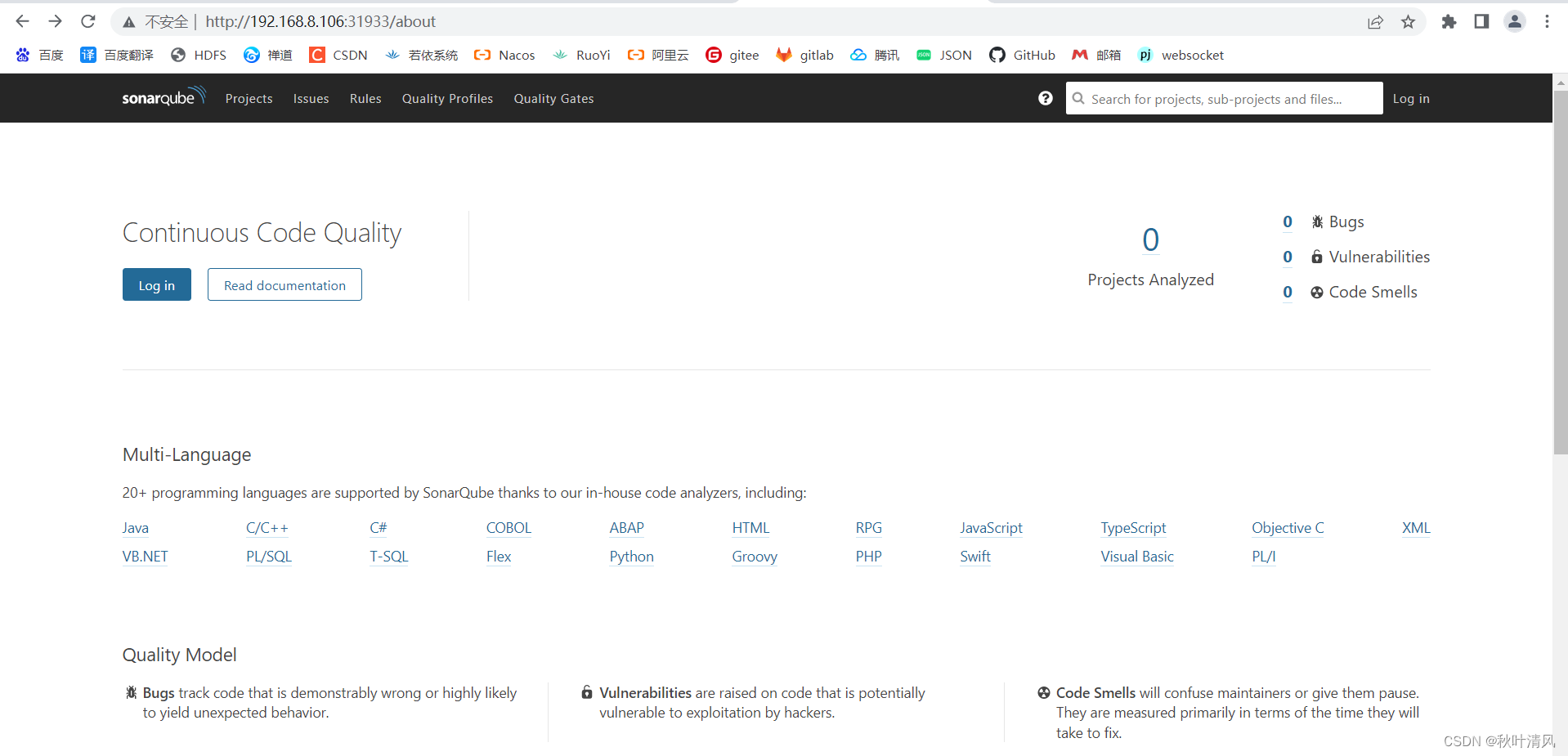Click the Code Smells count link
1568x756 pixels.
pyautogui.click(x=1288, y=292)
